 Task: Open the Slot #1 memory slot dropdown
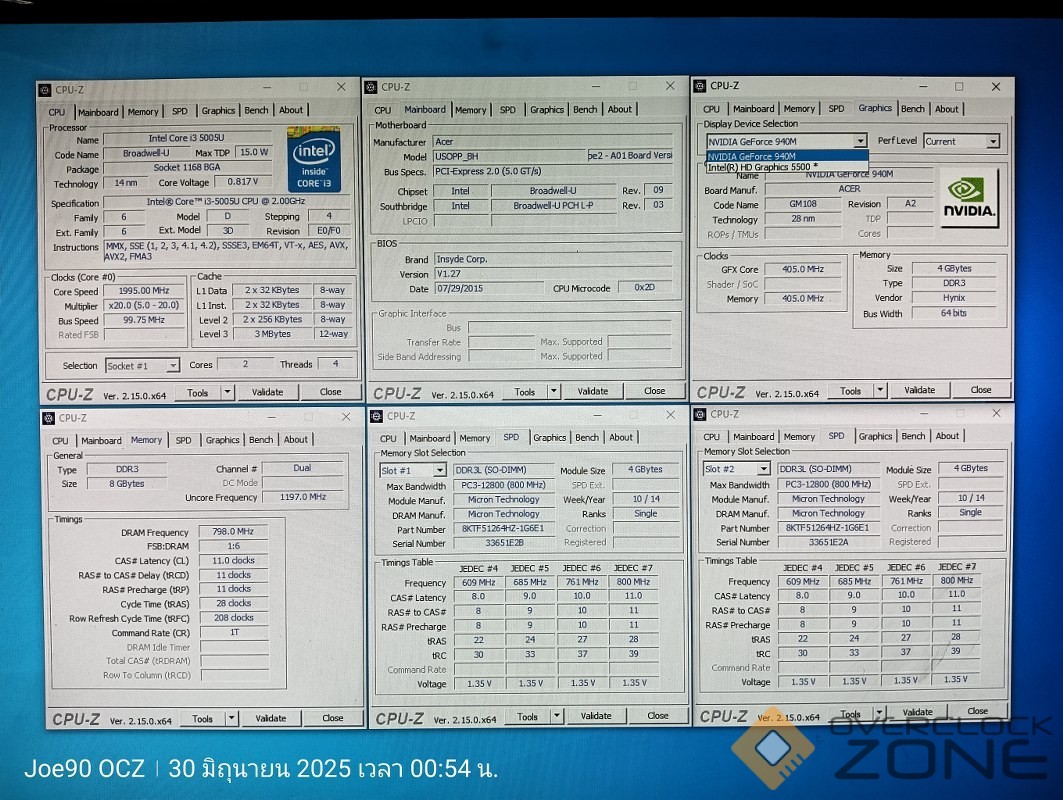[440, 470]
